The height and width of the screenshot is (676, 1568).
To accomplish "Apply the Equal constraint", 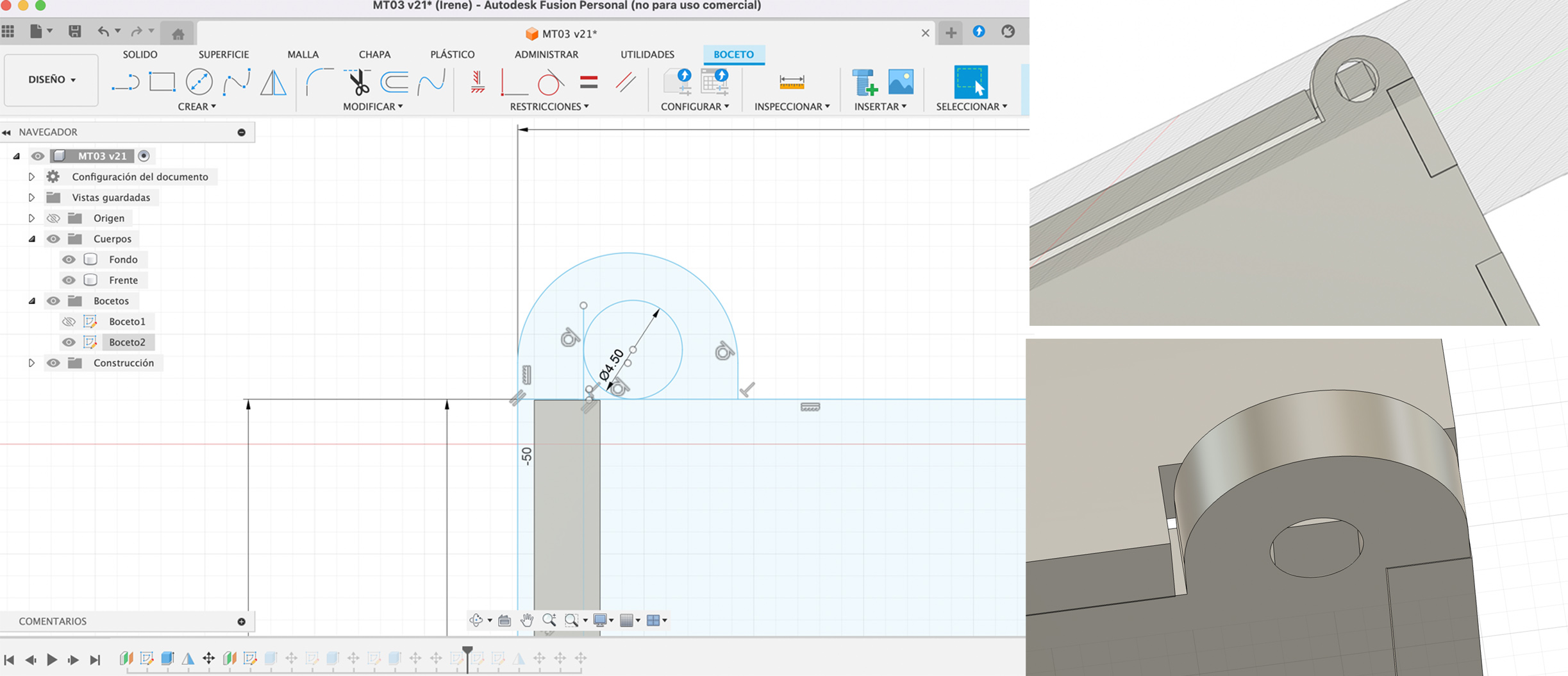I will pos(588,82).
